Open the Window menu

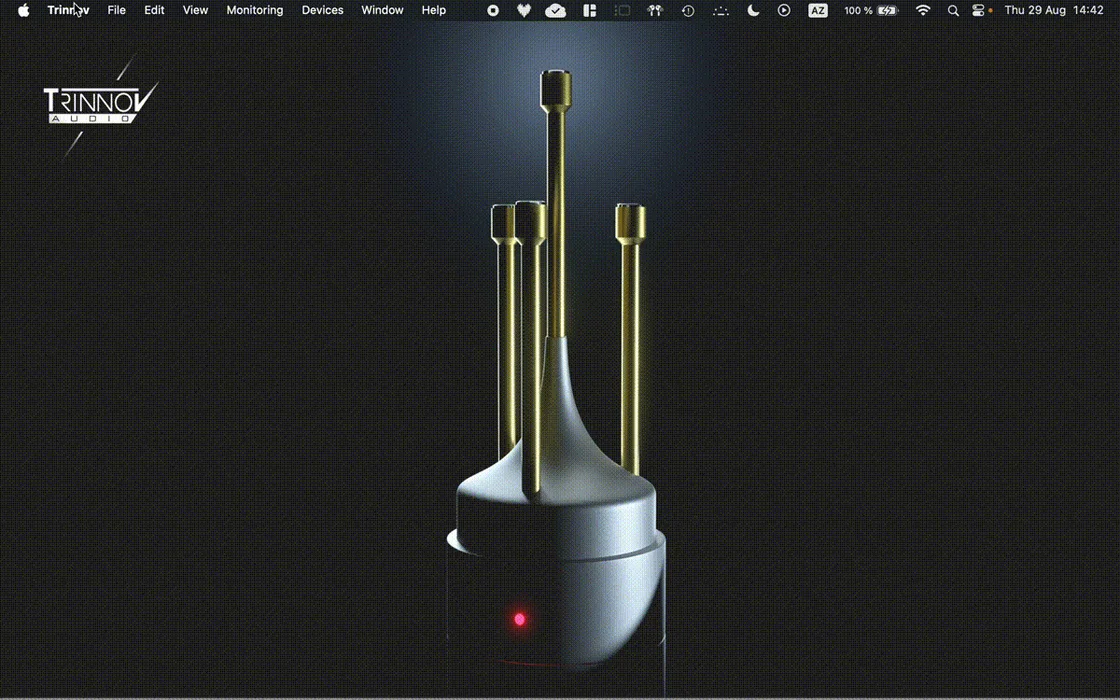[x=382, y=10]
